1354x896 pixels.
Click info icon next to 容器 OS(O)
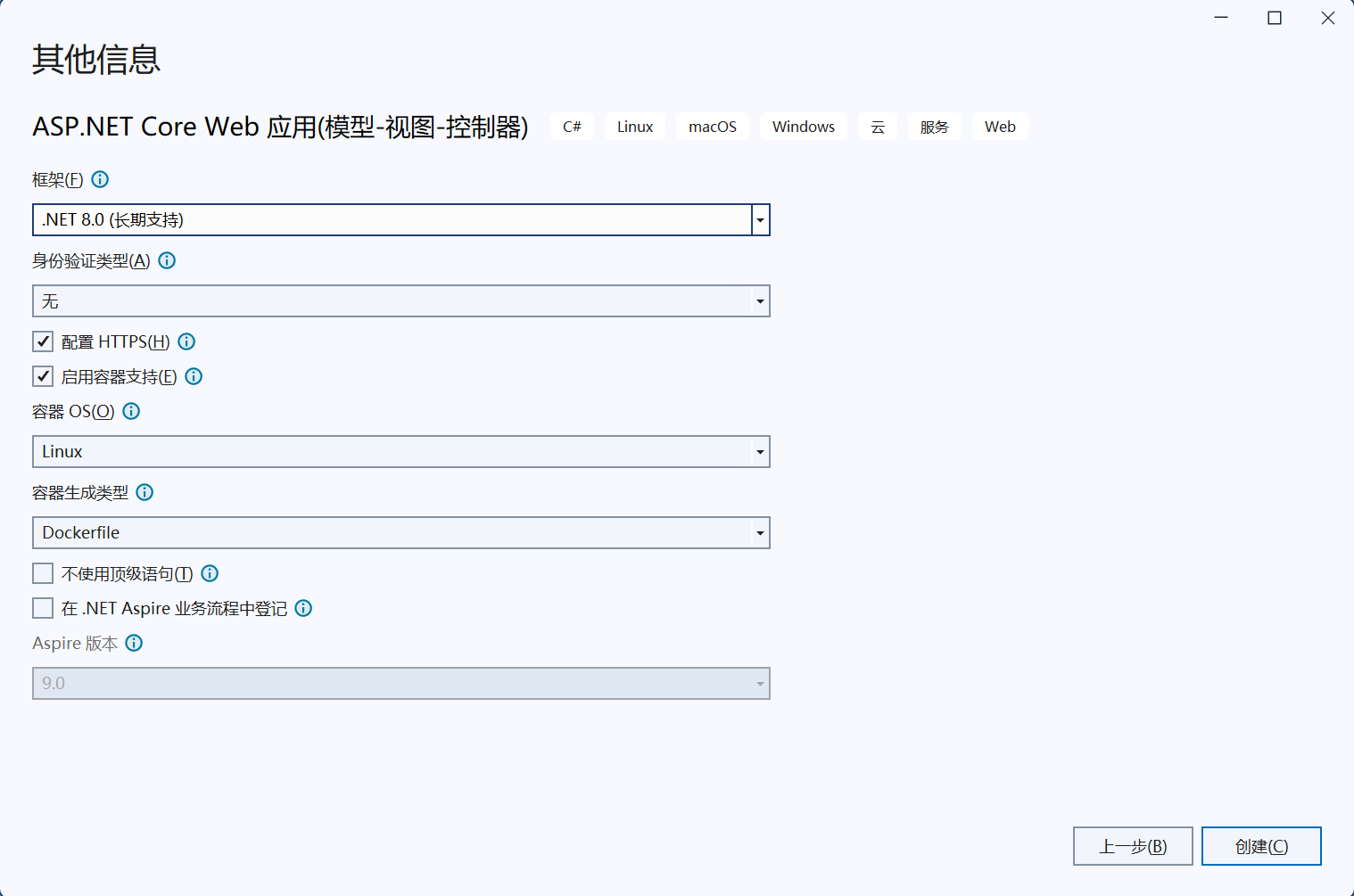(131, 411)
